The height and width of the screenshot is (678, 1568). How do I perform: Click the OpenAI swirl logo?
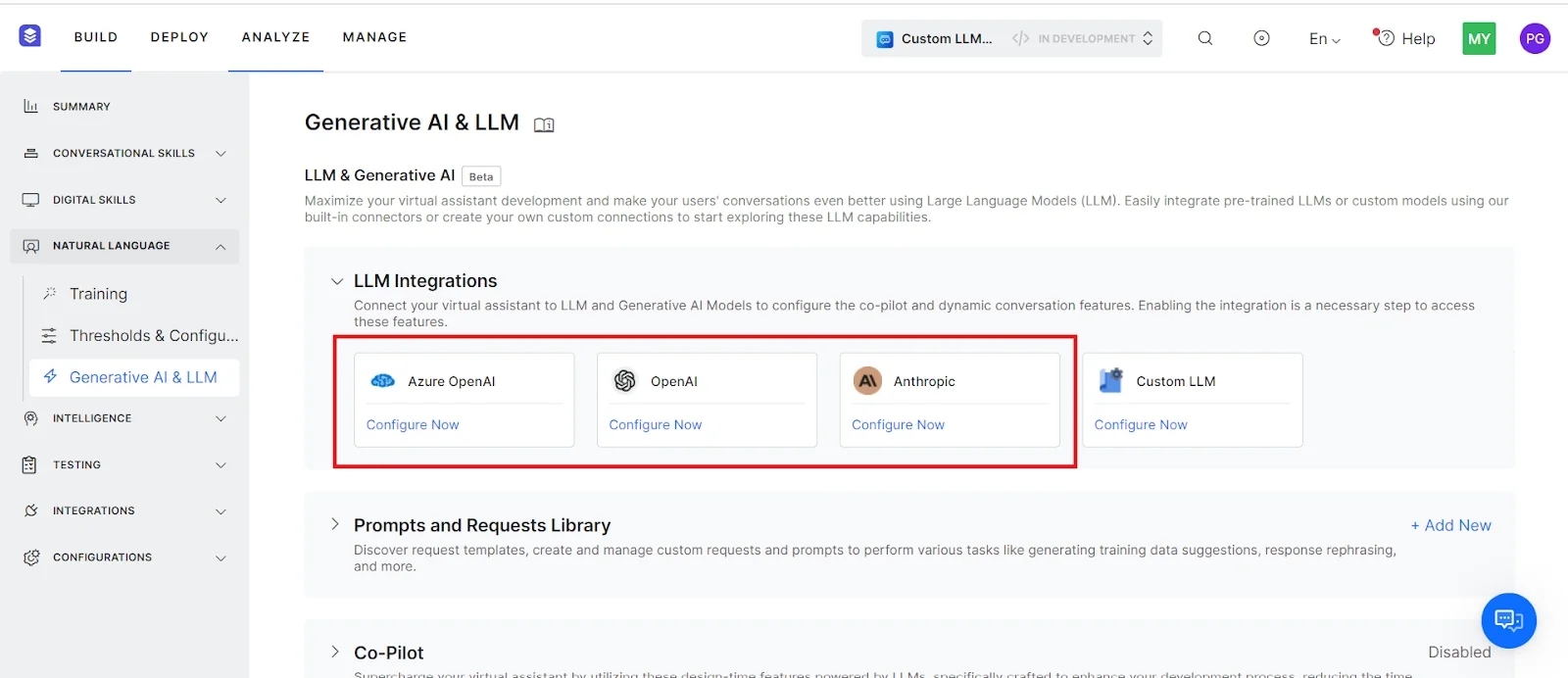pyautogui.click(x=625, y=381)
